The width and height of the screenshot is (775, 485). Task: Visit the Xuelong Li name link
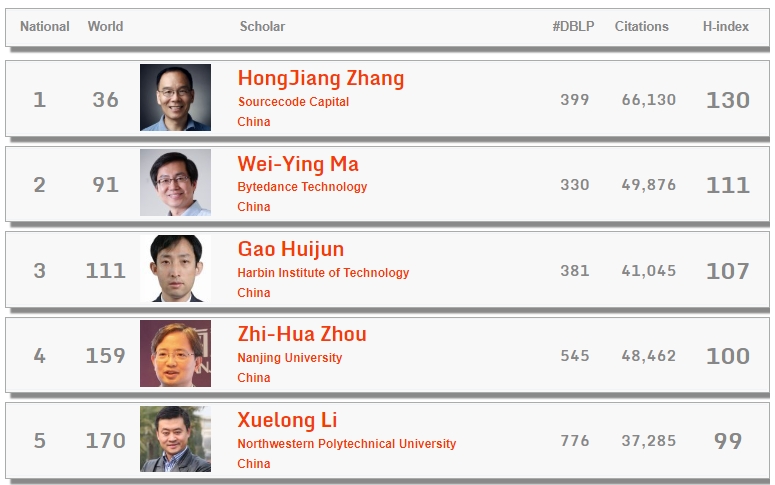tap(287, 420)
